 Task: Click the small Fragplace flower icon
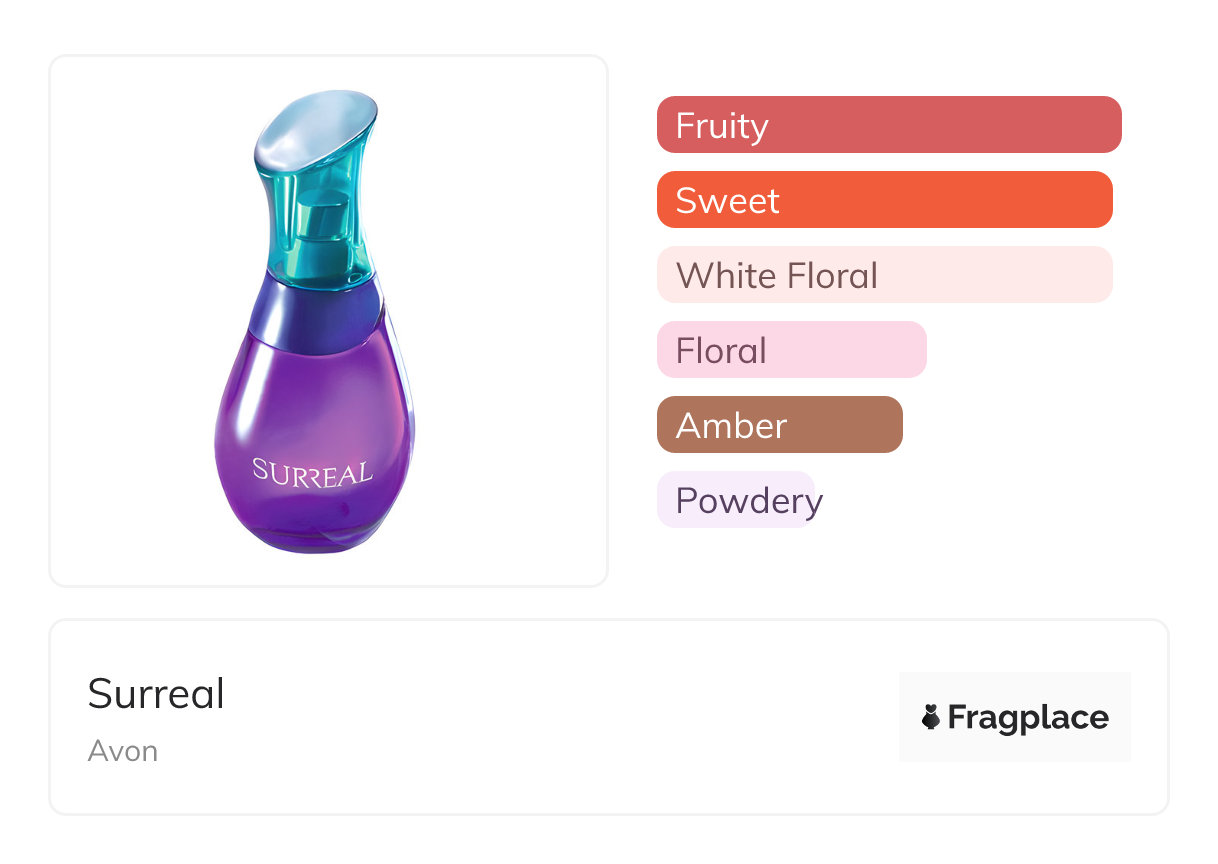click(x=931, y=717)
